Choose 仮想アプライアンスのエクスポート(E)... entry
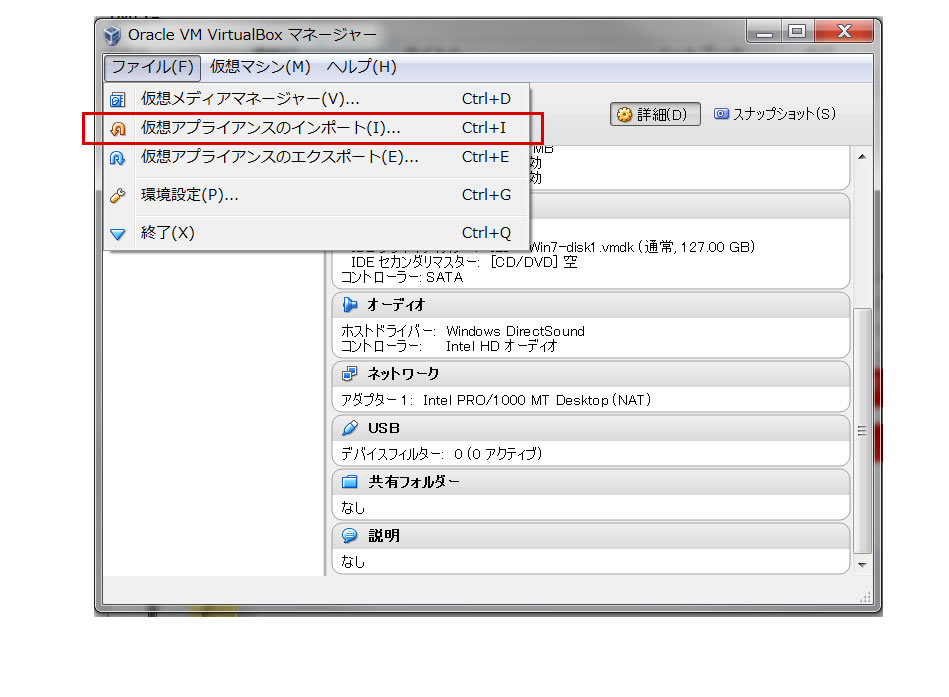This screenshot has height=697, width=949. coord(317,157)
